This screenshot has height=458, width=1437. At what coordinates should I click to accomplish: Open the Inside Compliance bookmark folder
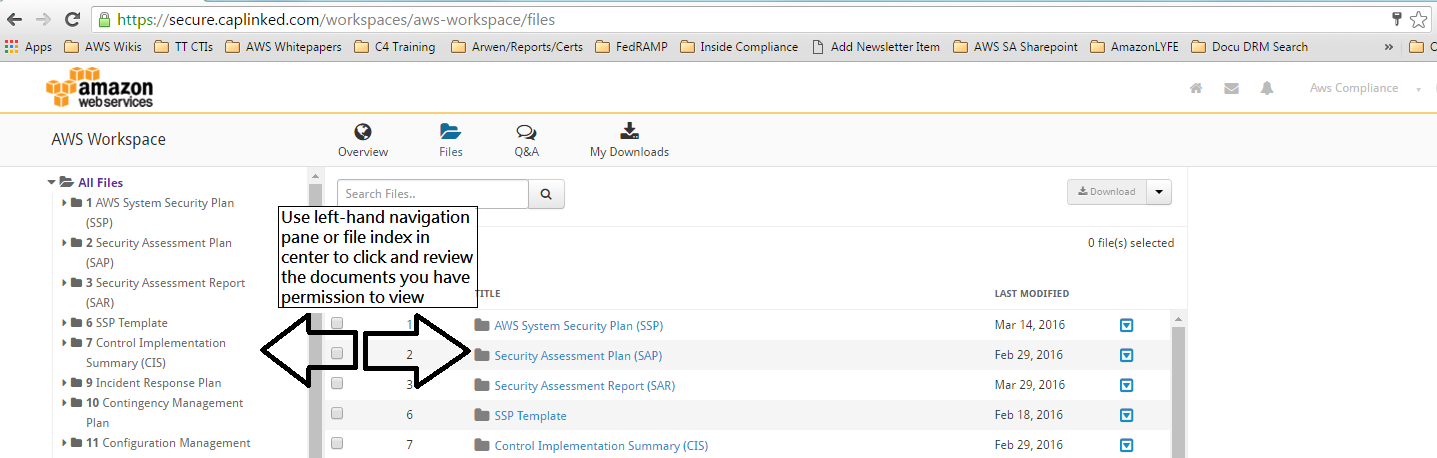(740, 46)
